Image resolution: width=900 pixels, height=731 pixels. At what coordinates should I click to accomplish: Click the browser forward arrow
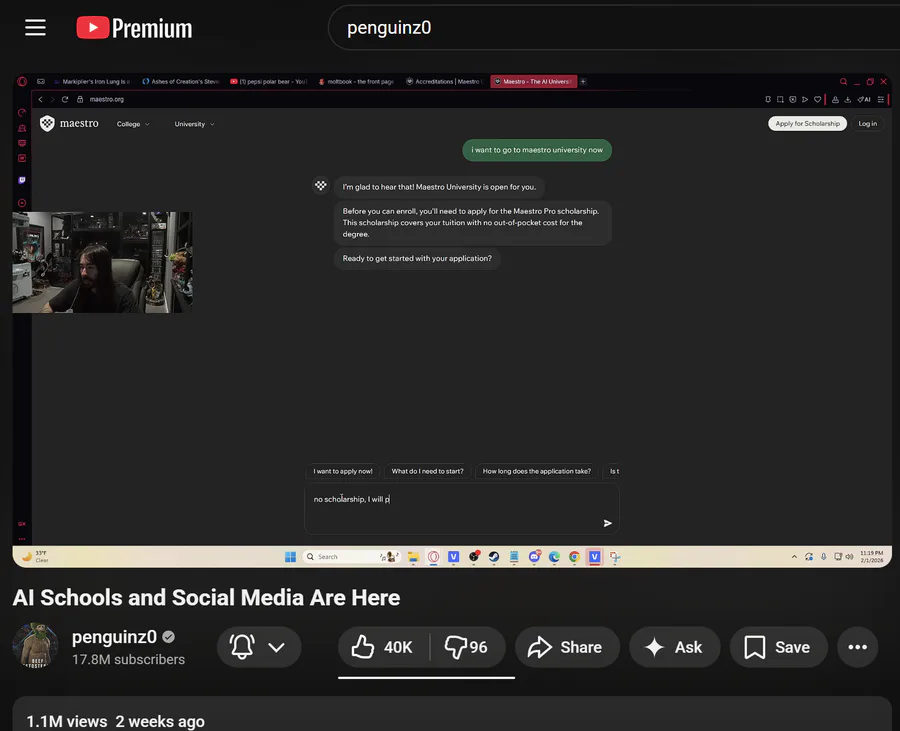pyautogui.click(x=52, y=99)
